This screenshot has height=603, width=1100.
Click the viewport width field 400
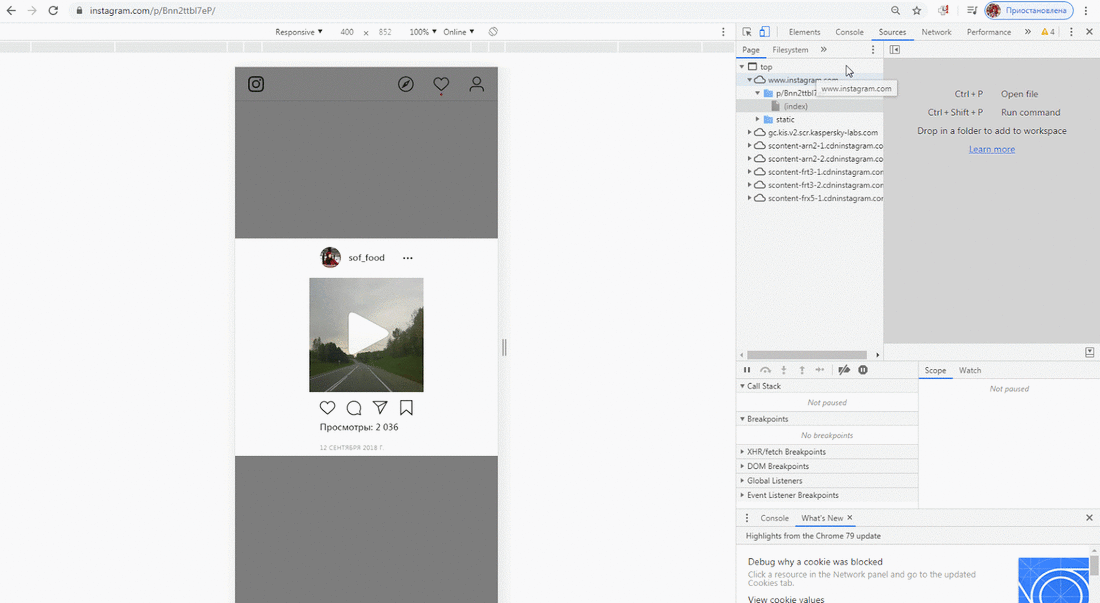(x=347, y=32)
